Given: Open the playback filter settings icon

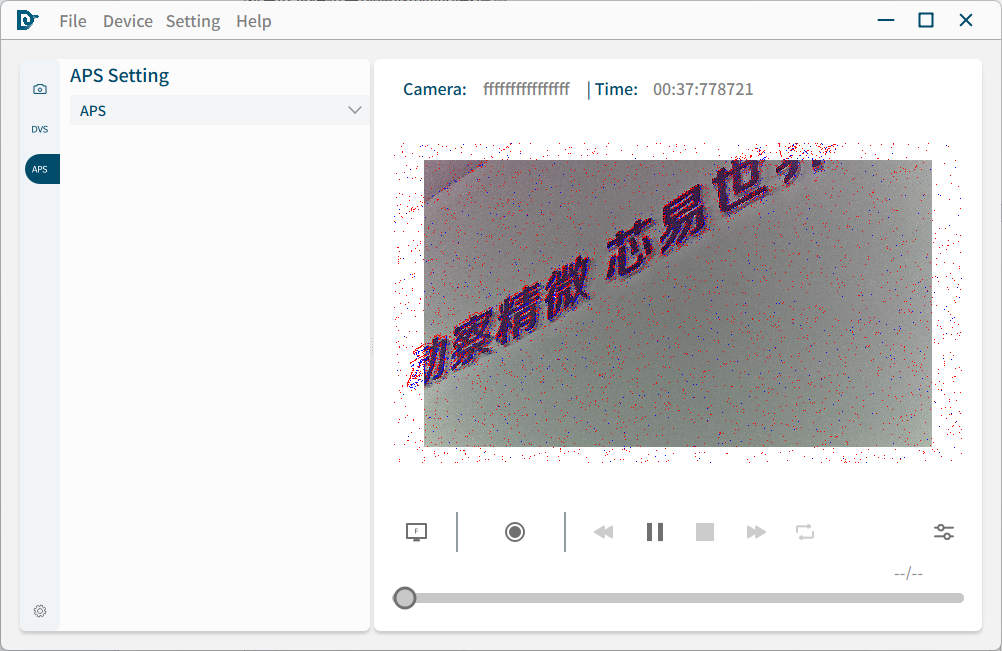Looking at the screenshot, I should click(x=943, y=532).
